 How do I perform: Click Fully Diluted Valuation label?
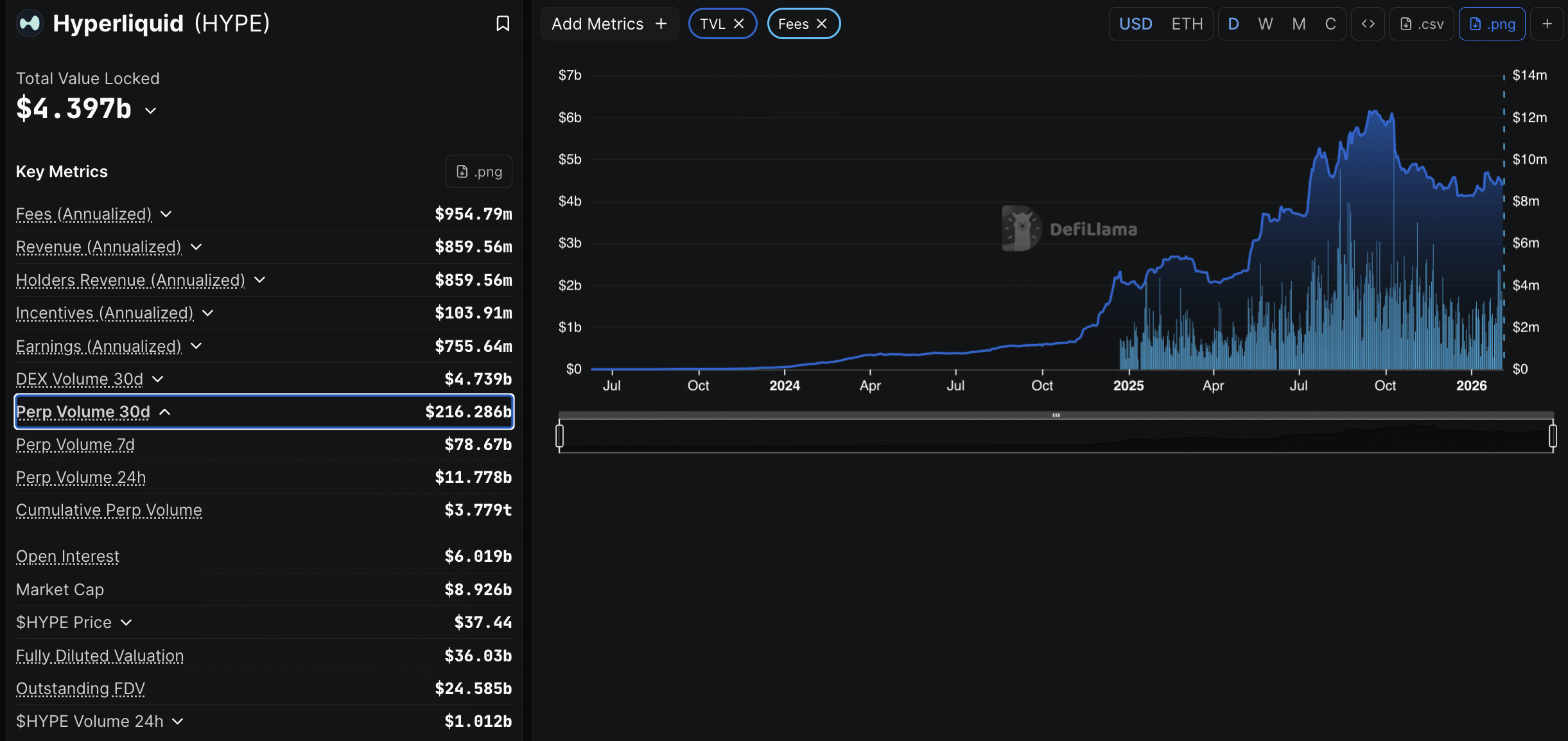click(100, 656)
